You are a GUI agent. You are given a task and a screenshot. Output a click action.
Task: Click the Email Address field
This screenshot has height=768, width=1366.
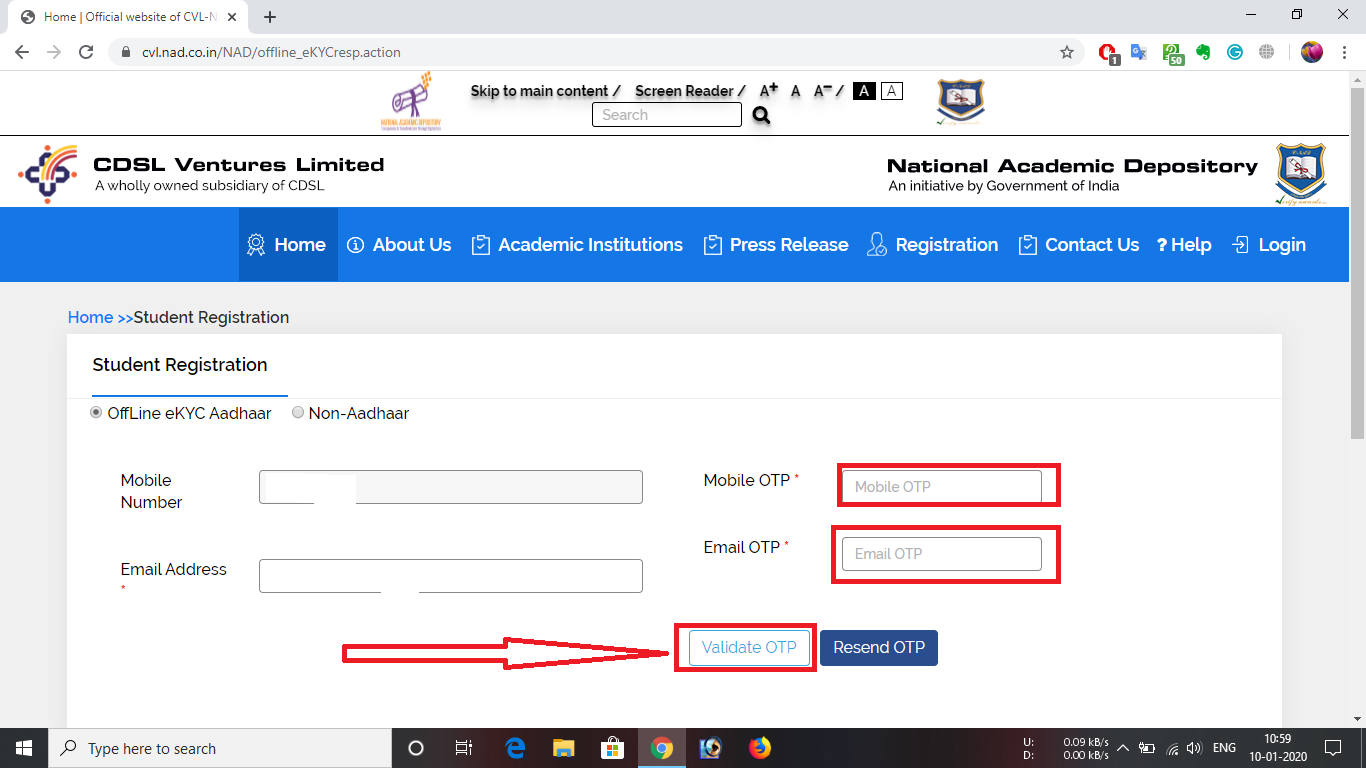(451, 576)
